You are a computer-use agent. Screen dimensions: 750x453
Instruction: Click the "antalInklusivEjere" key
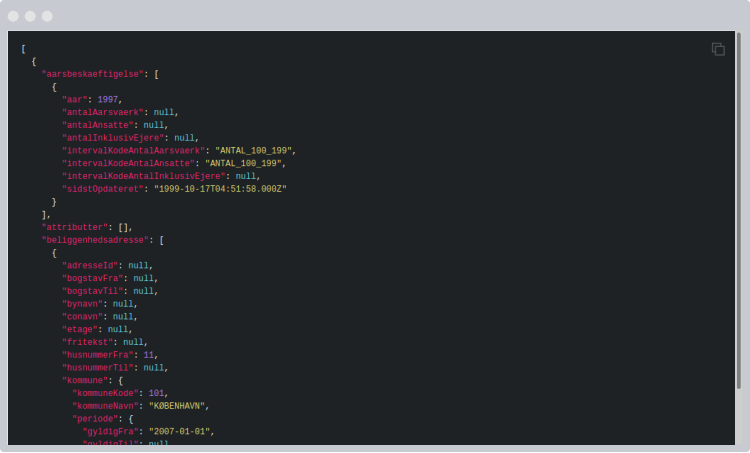tap(113, 138)
